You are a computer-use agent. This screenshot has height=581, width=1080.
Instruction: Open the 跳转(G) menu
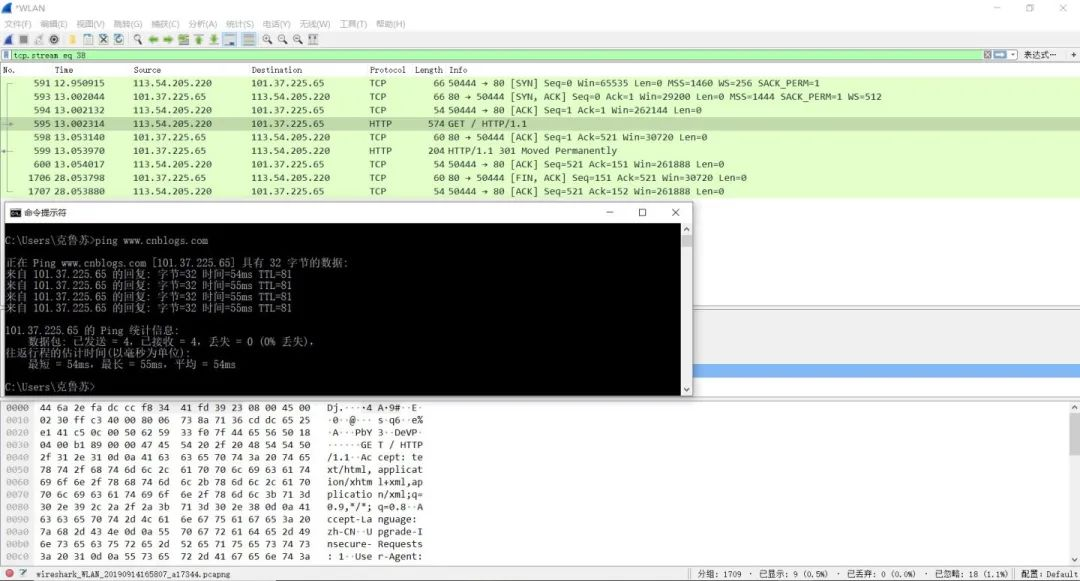127,24
